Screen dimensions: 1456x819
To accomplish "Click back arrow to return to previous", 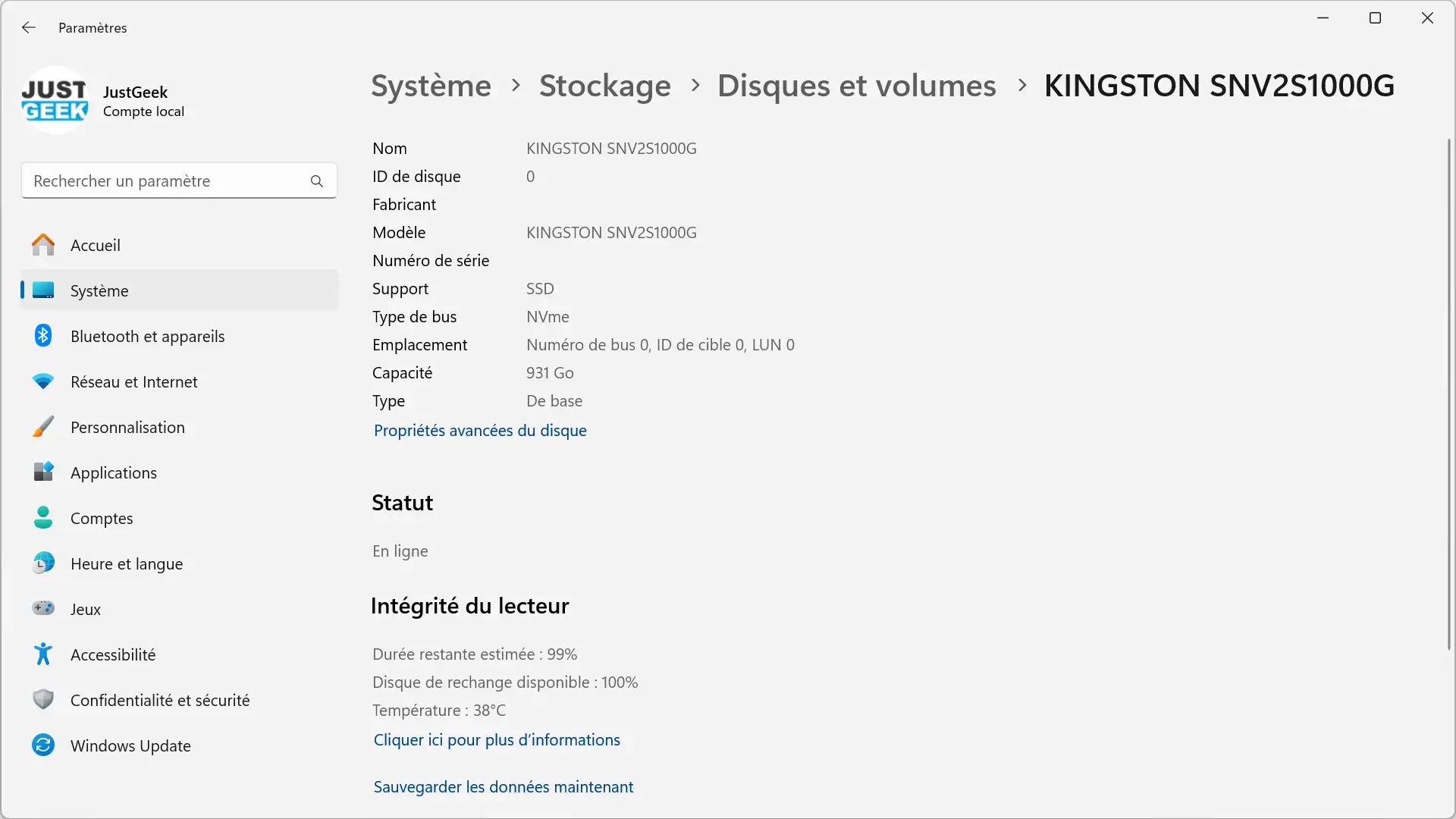I will click(29, 27).
